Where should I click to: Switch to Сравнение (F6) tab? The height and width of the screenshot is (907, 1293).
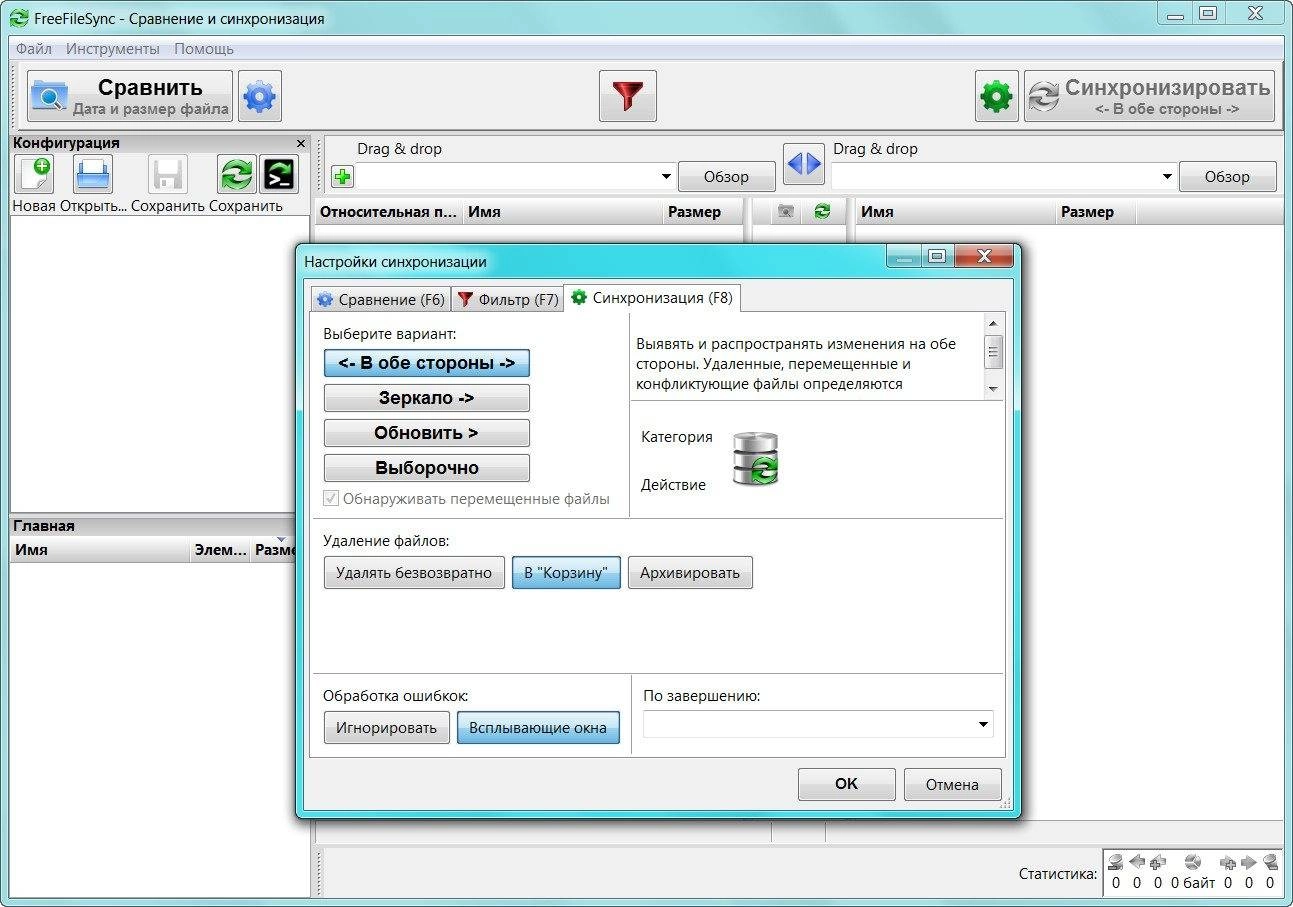coord(380,299)
